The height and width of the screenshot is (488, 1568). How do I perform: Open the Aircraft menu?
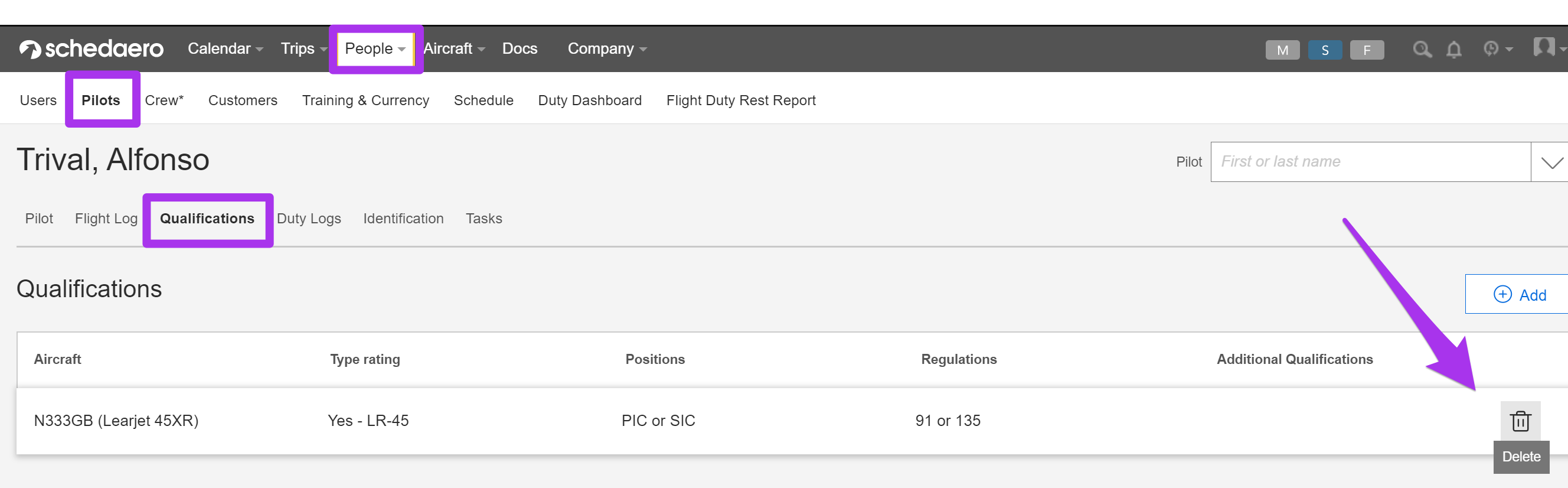453,48
